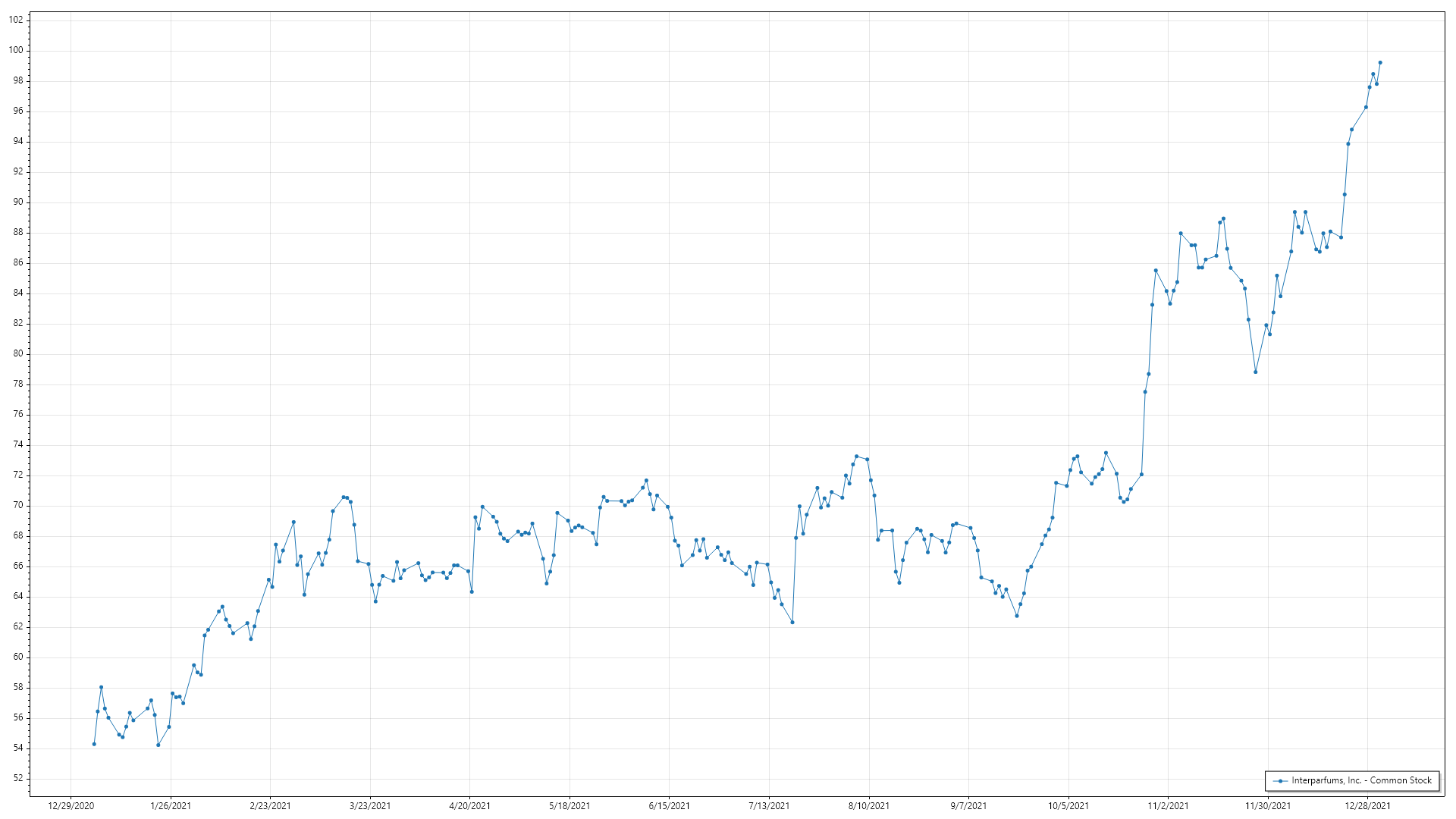Click the 100 label on the y-axis
Screen dimensions: 1456x819
(16, 51)
